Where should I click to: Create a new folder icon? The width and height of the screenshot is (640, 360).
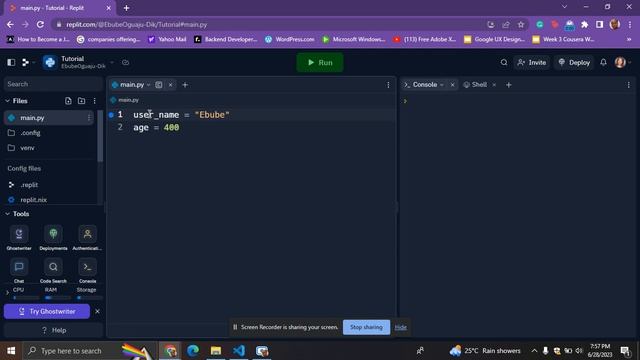coord(82,101)
